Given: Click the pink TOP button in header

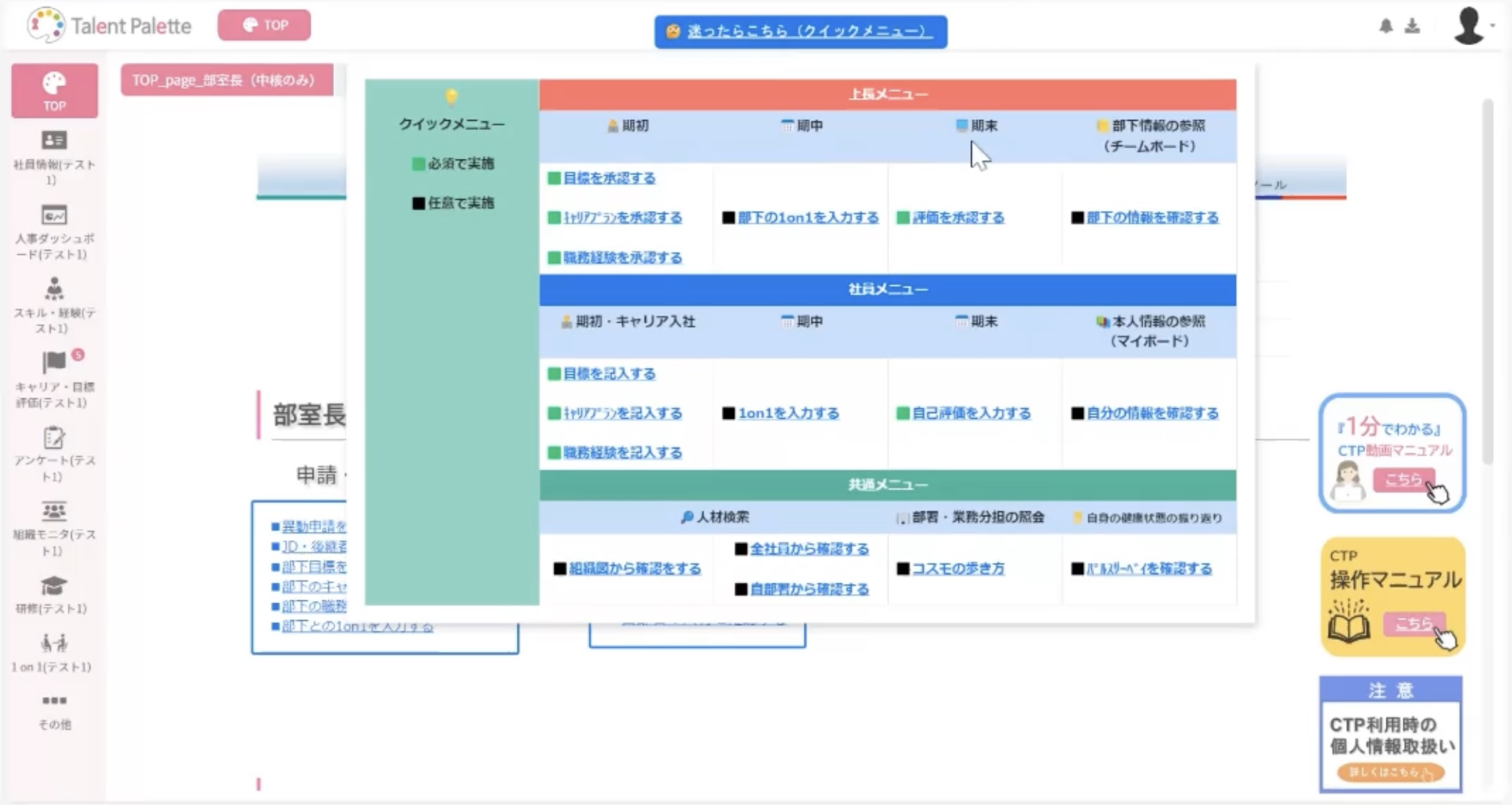Looking at the screenshot, I should (264, 25).
